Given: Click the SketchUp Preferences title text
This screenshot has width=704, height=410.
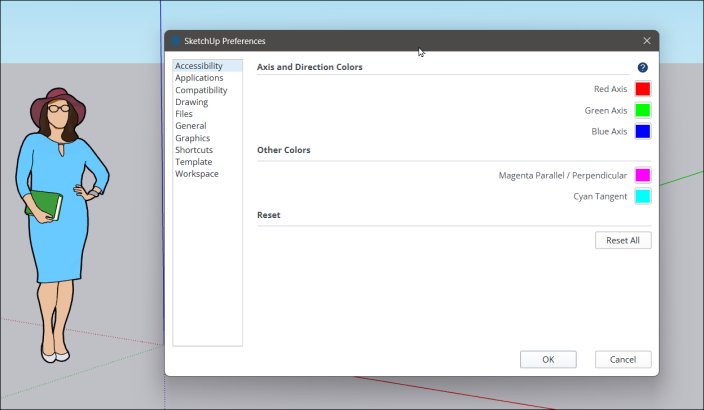Looking at the screenshot, I should 224,41.
